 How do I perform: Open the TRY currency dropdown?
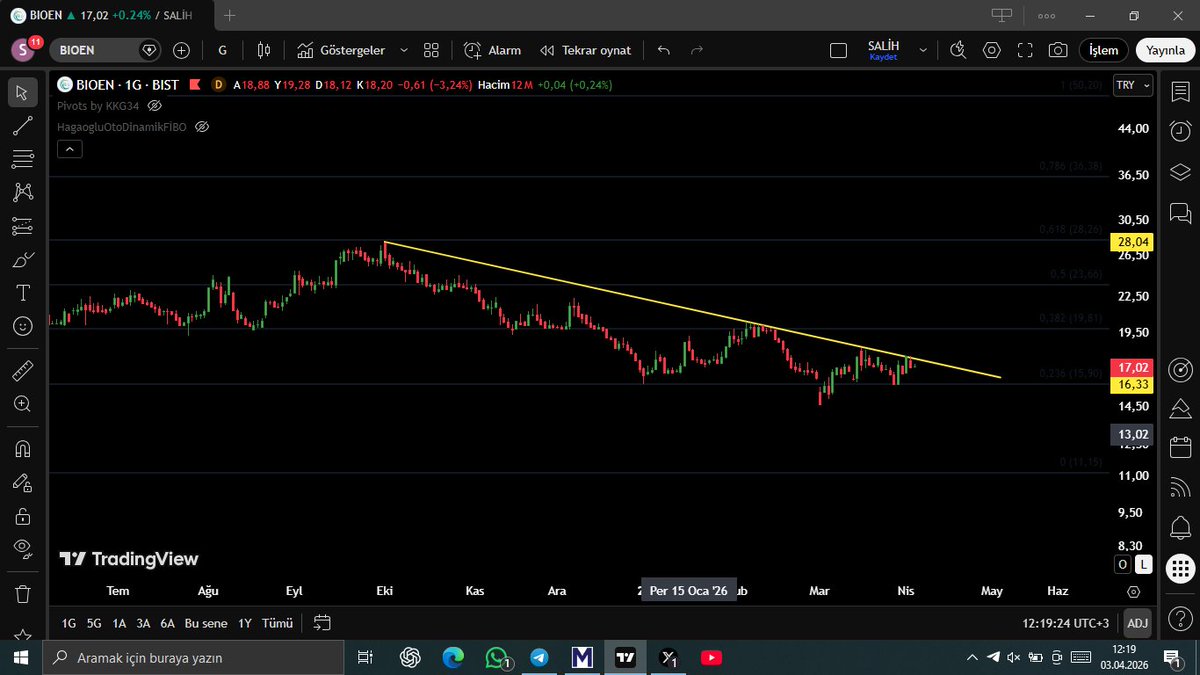1133,86
